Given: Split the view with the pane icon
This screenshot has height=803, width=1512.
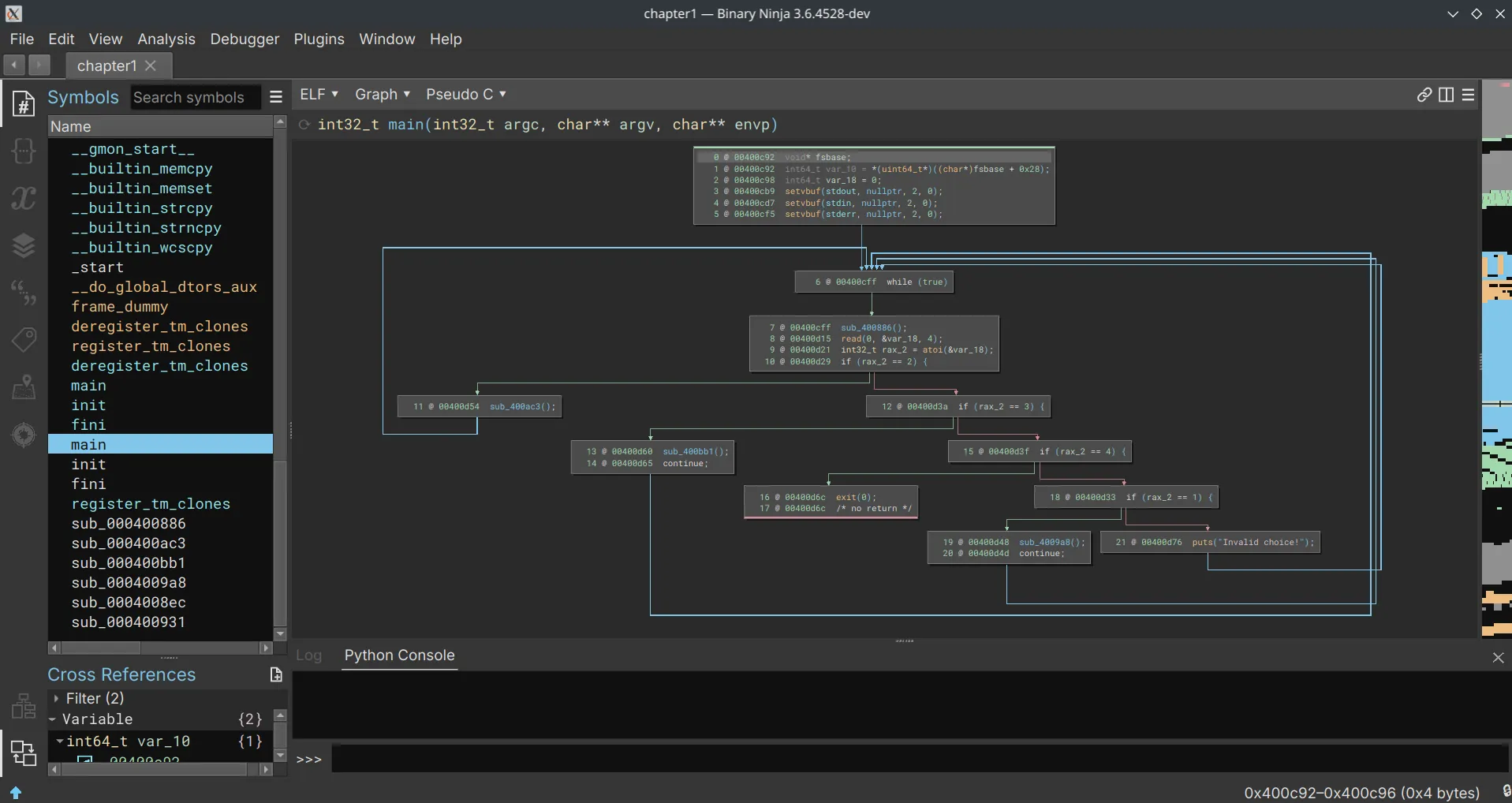Looking at the screenshot, I should [x=1447, y=95].
